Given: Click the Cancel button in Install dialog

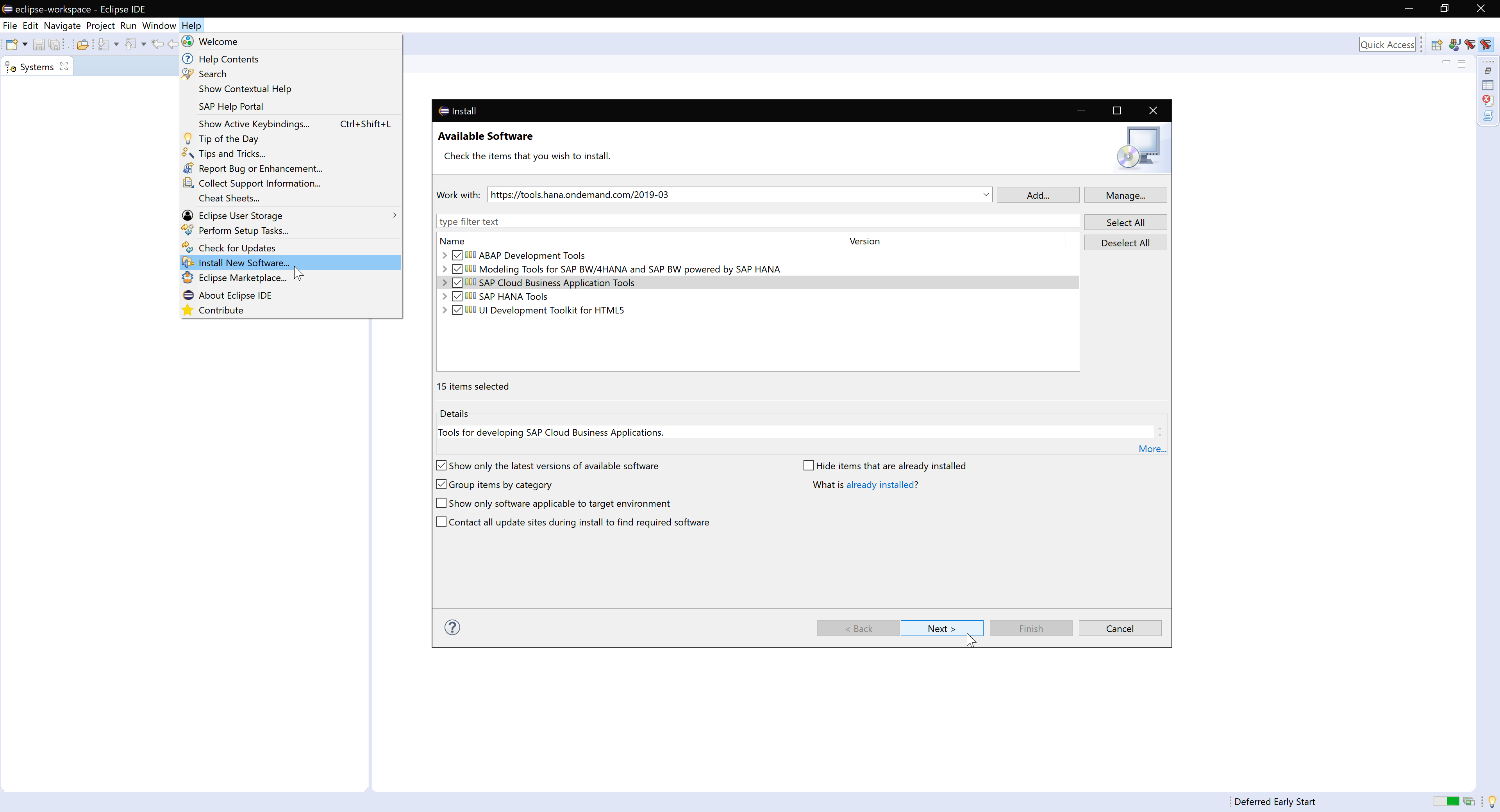Looking at the screenshot, I should (x=1120, y=629).
